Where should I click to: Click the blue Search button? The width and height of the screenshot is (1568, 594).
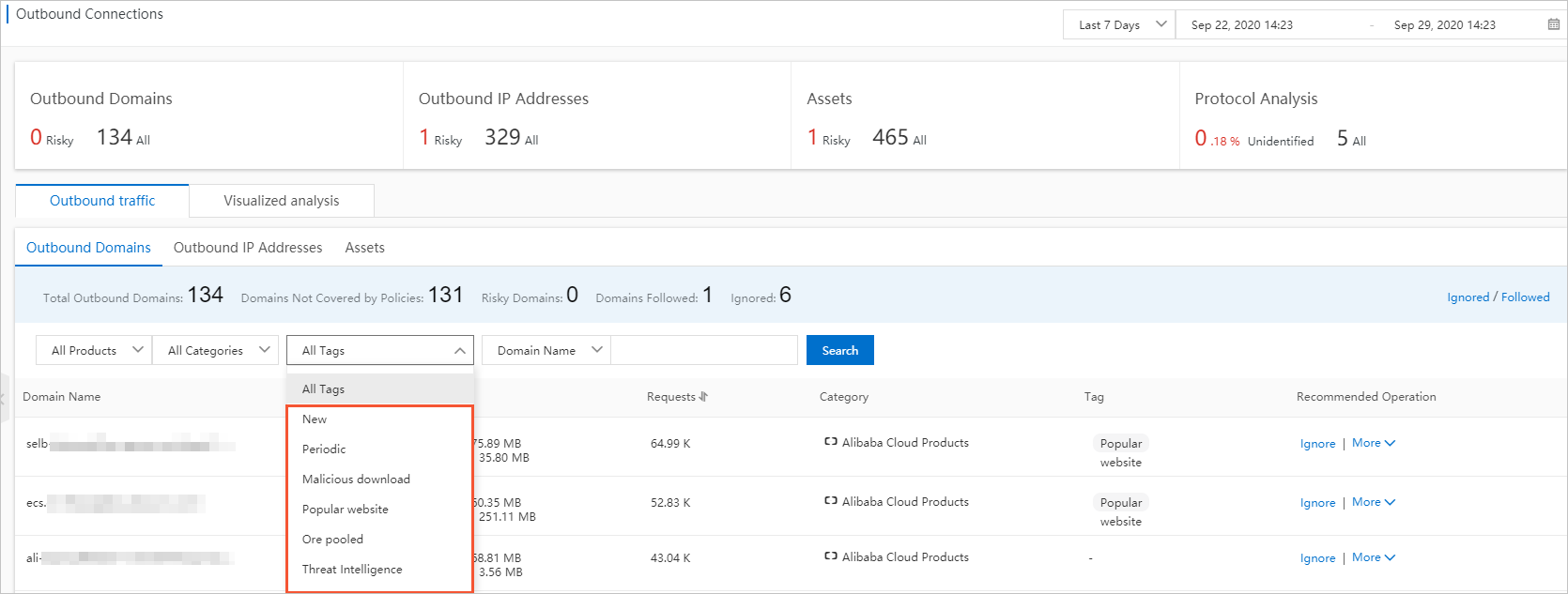click(840, 350)
